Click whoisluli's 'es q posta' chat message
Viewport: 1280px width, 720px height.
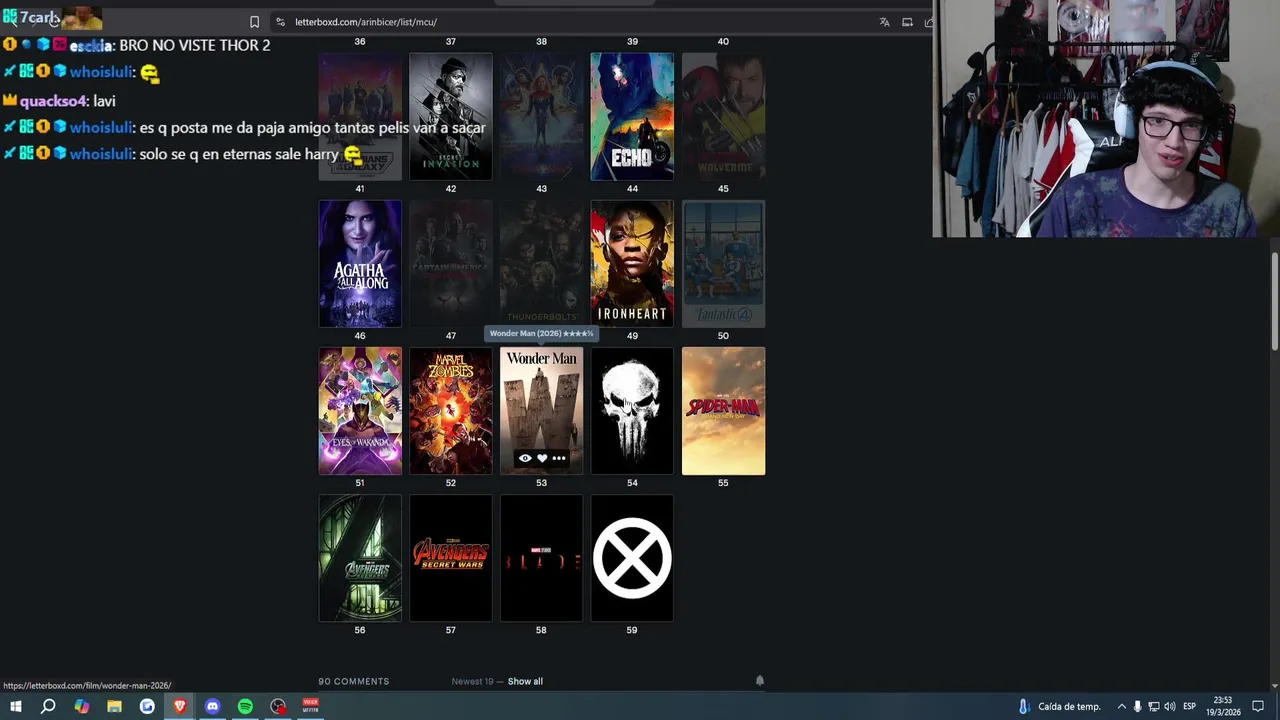click(x=312, y=127)
